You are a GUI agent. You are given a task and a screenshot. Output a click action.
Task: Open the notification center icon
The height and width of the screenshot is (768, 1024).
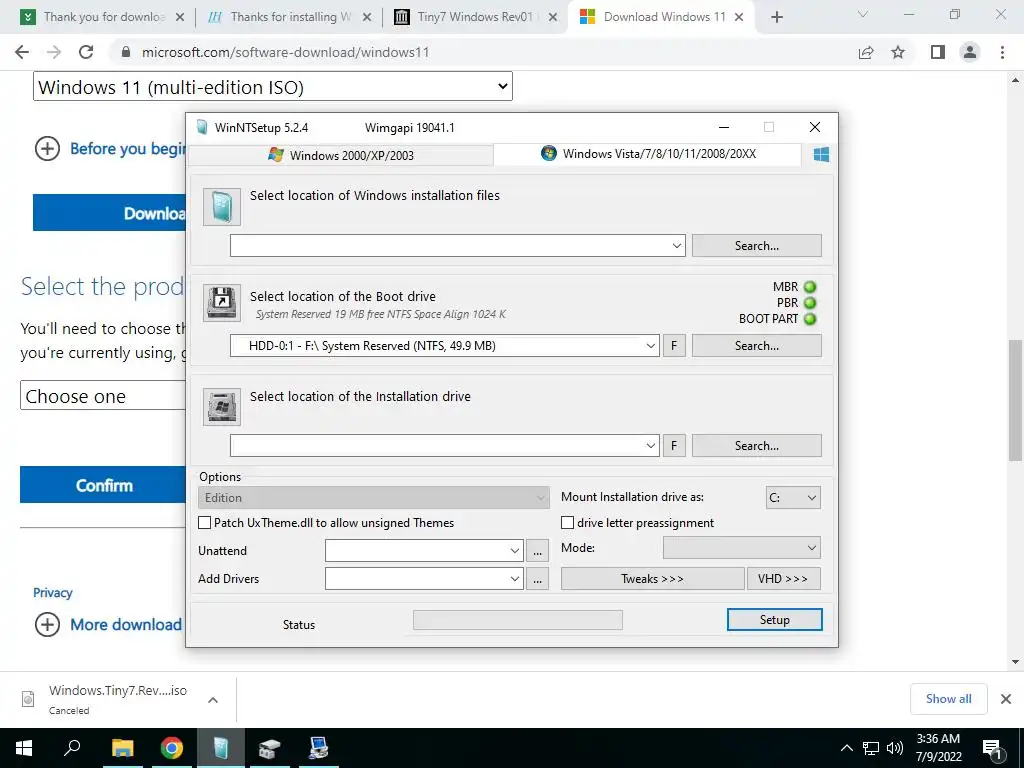tap(992, 748)
